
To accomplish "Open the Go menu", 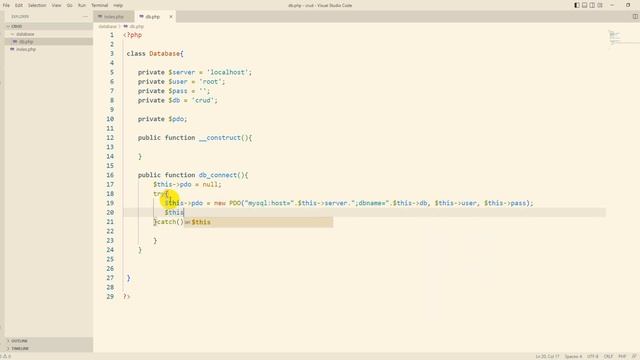I will 69,5.
